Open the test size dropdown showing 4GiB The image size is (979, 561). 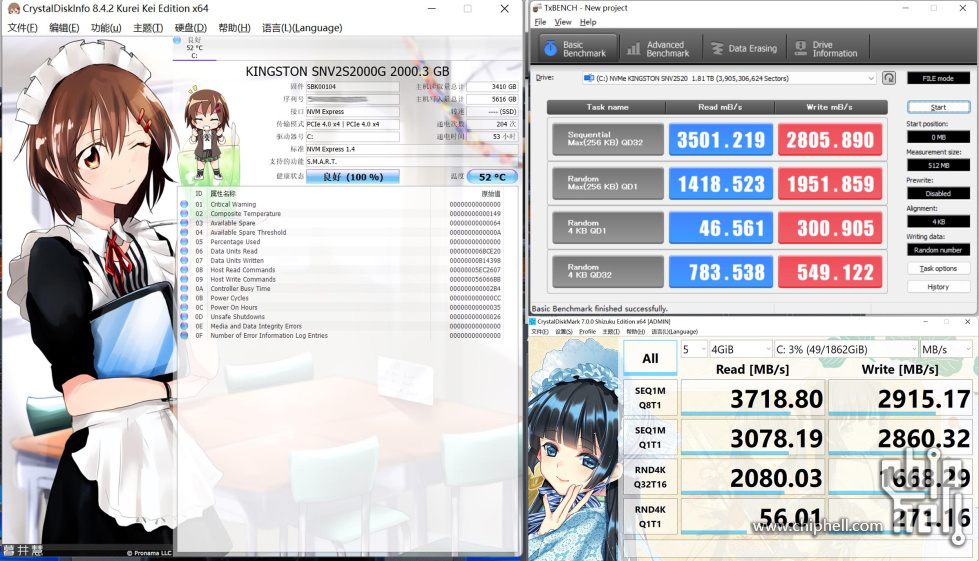tap(741, 349)
